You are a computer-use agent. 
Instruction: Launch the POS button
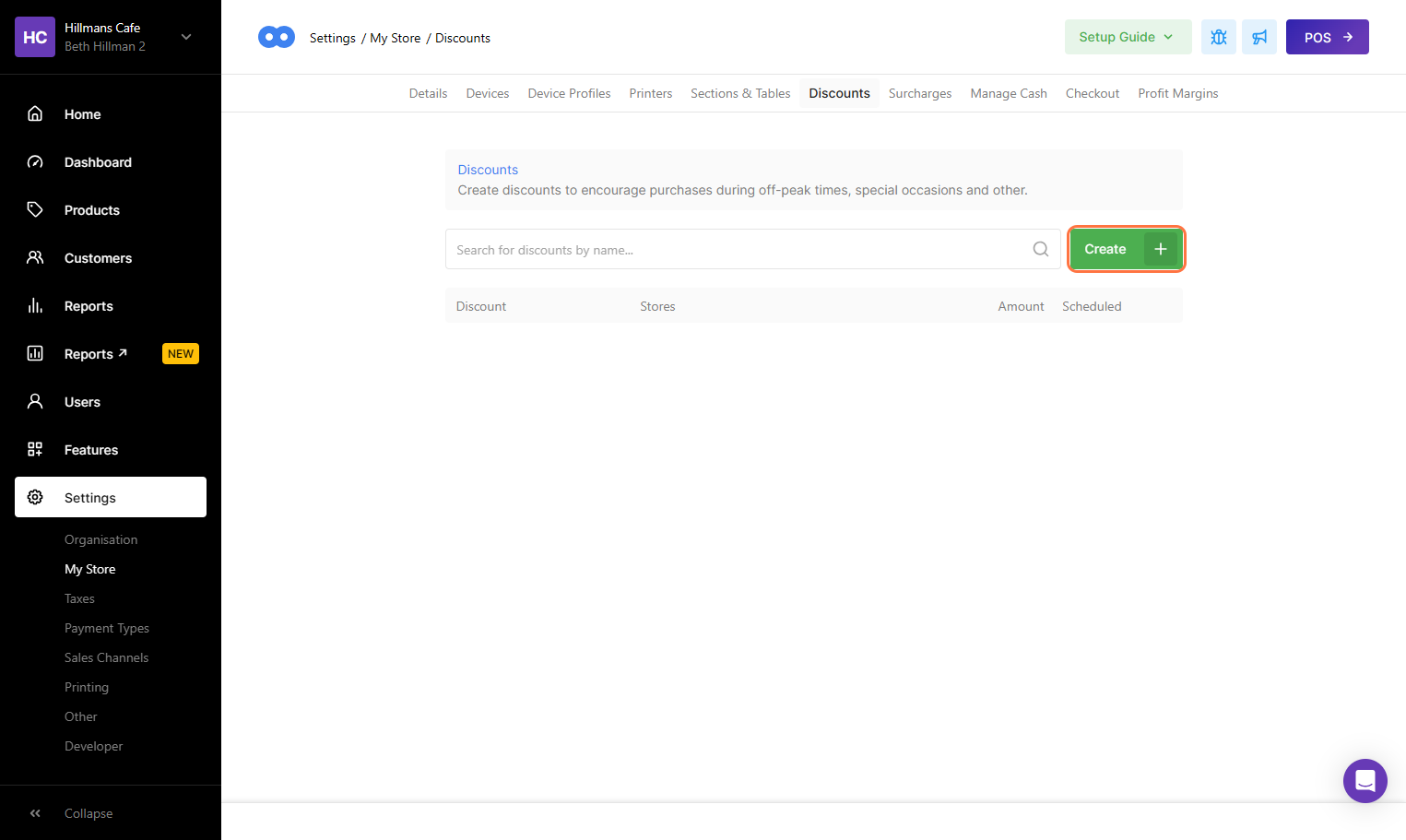coord(1327,37)
